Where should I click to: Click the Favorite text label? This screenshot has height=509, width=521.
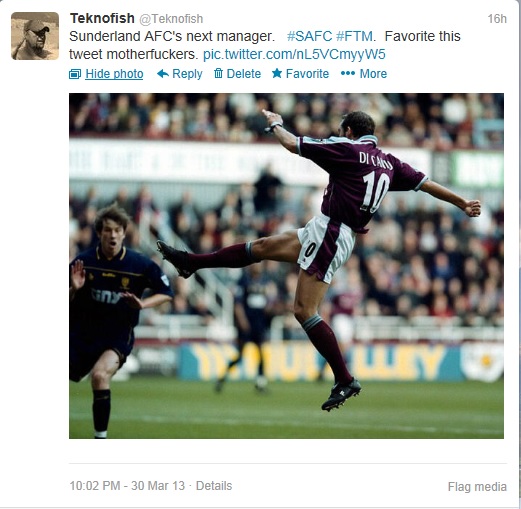point(307,73)
